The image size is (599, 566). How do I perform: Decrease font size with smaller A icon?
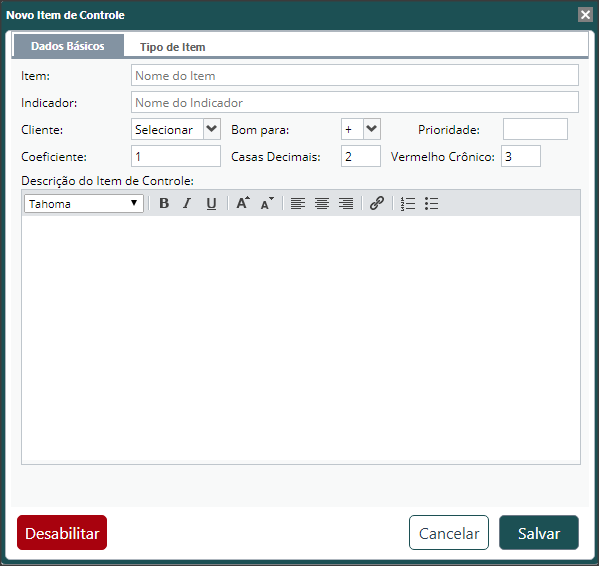[x=267, y=203]
